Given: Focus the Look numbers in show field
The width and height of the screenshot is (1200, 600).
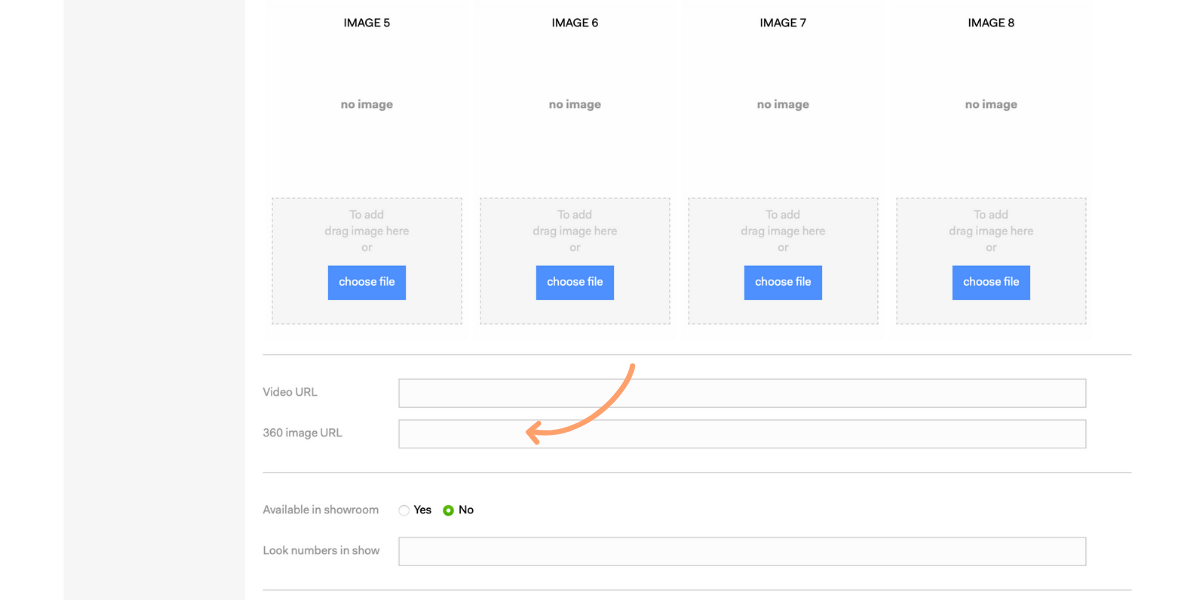Looking at the screenshot, I should coord(742,551).
